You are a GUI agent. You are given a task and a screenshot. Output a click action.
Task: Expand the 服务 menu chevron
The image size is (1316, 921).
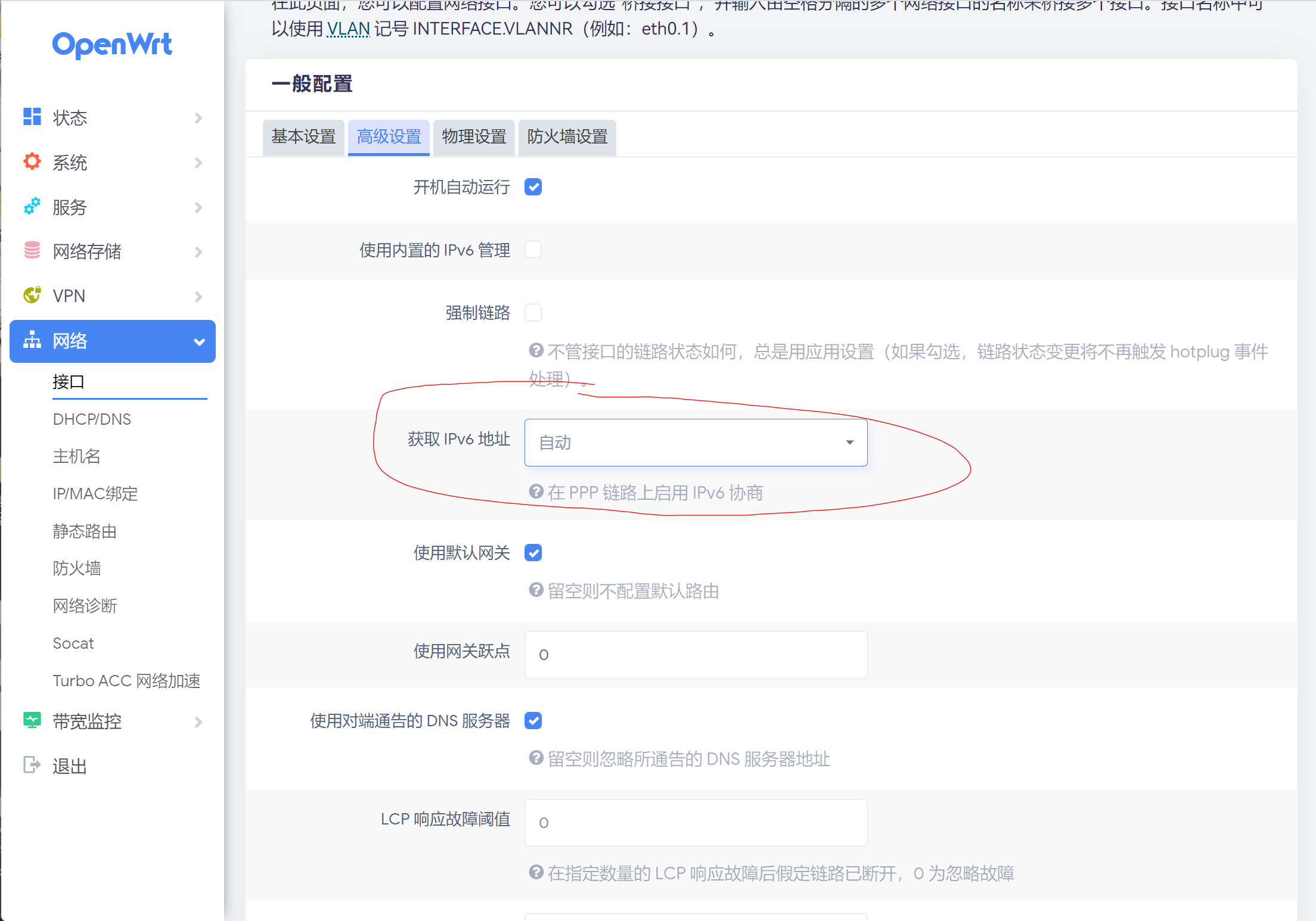[198, 207]
